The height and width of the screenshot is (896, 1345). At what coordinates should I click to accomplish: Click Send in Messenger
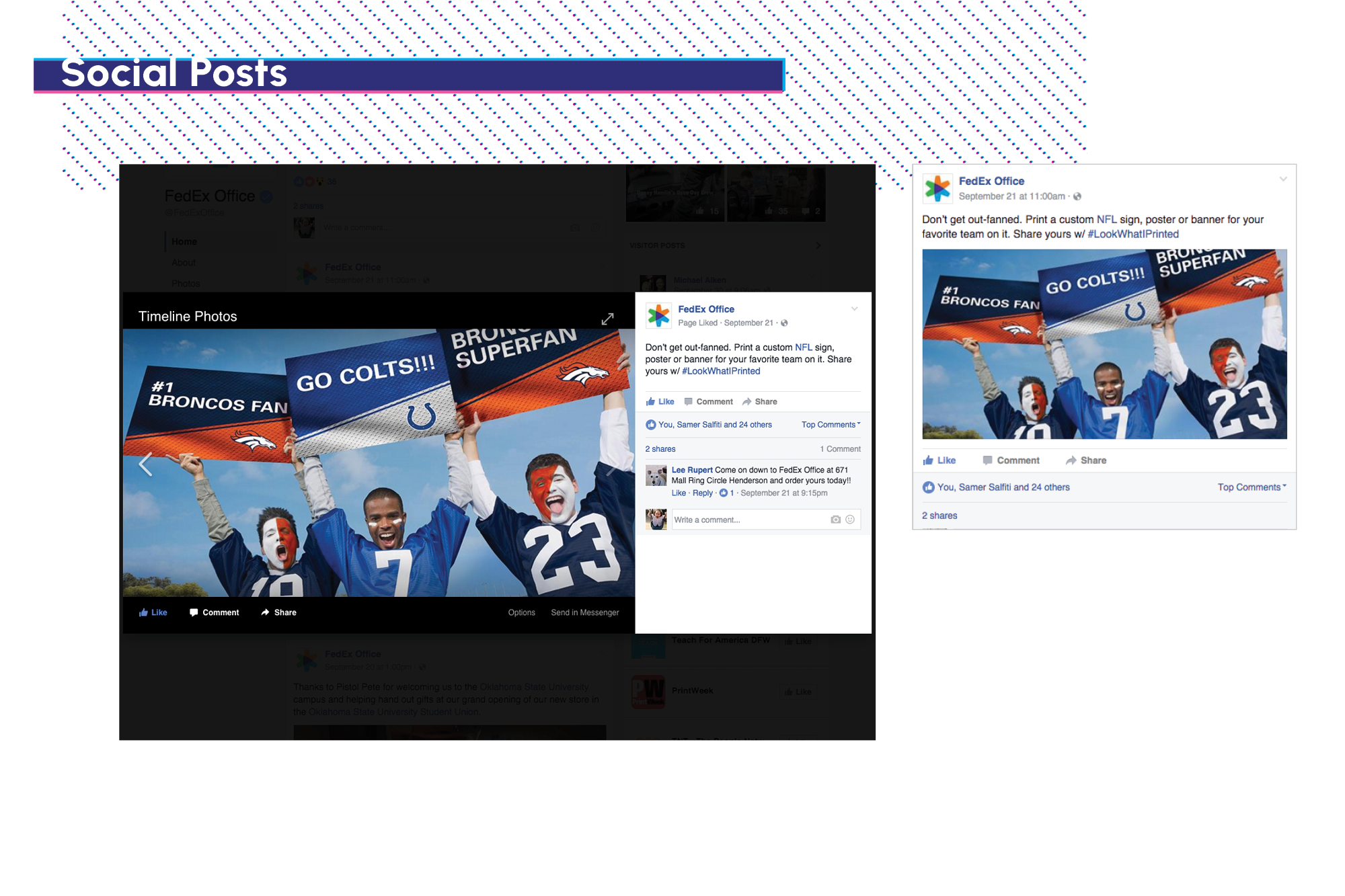coord(584,612)
